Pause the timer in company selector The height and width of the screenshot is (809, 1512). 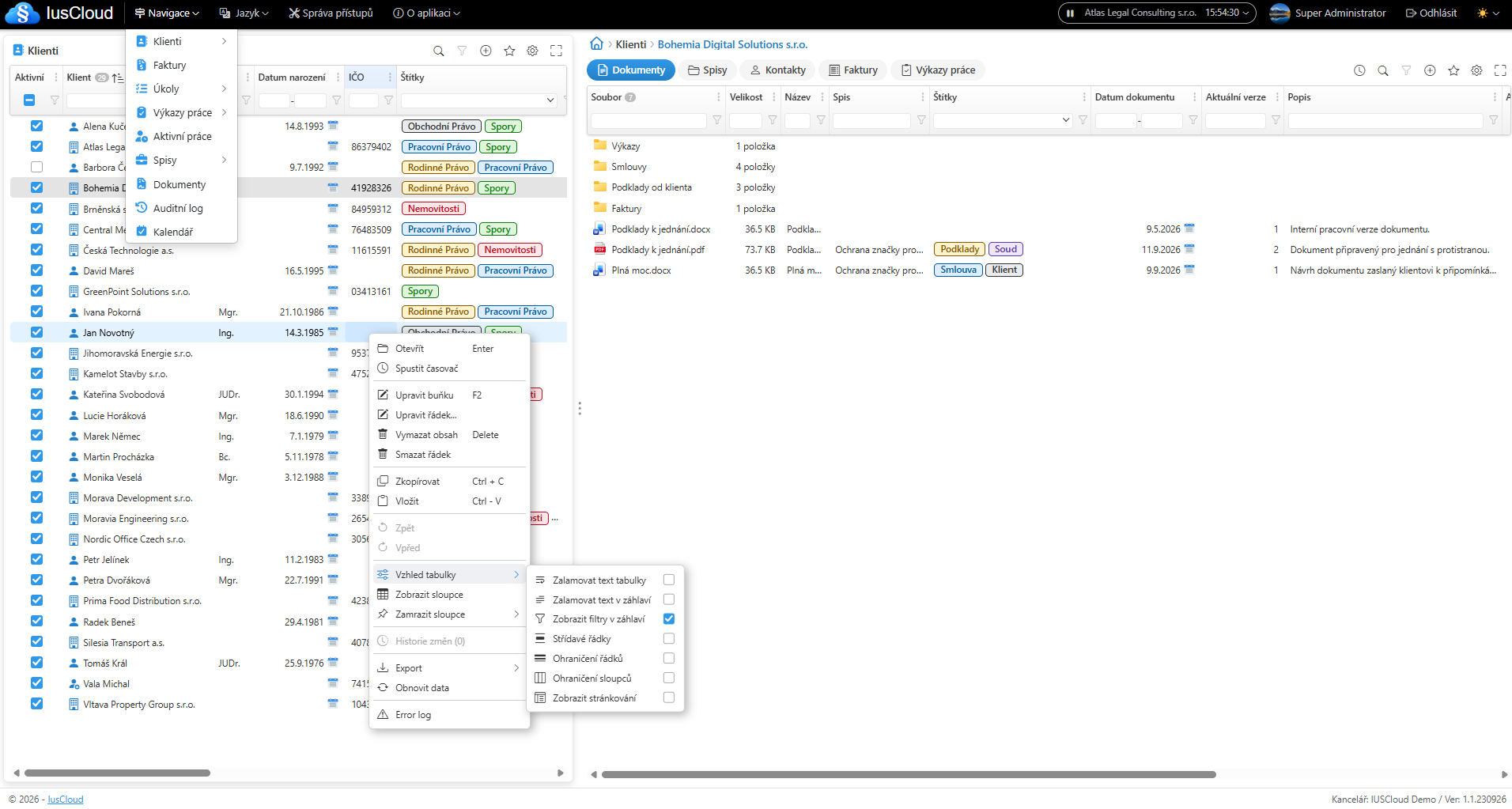(1070, 13)
